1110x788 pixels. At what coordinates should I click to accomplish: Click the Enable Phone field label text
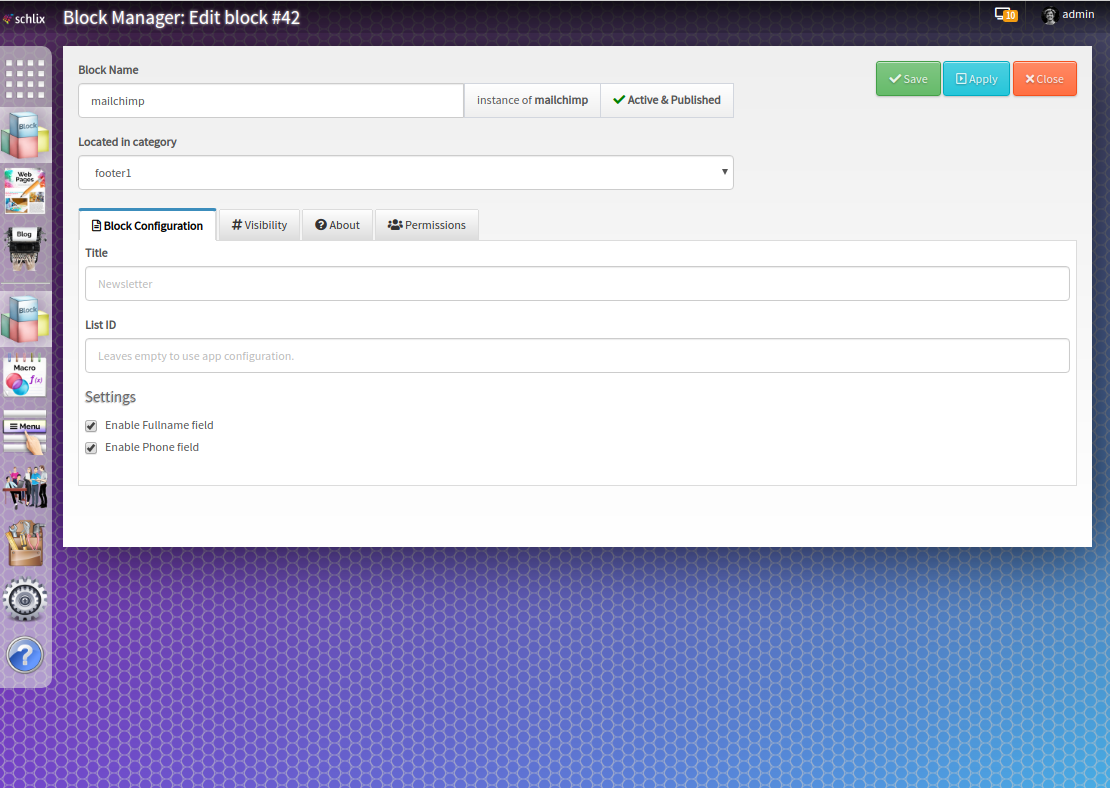point(152,447)
